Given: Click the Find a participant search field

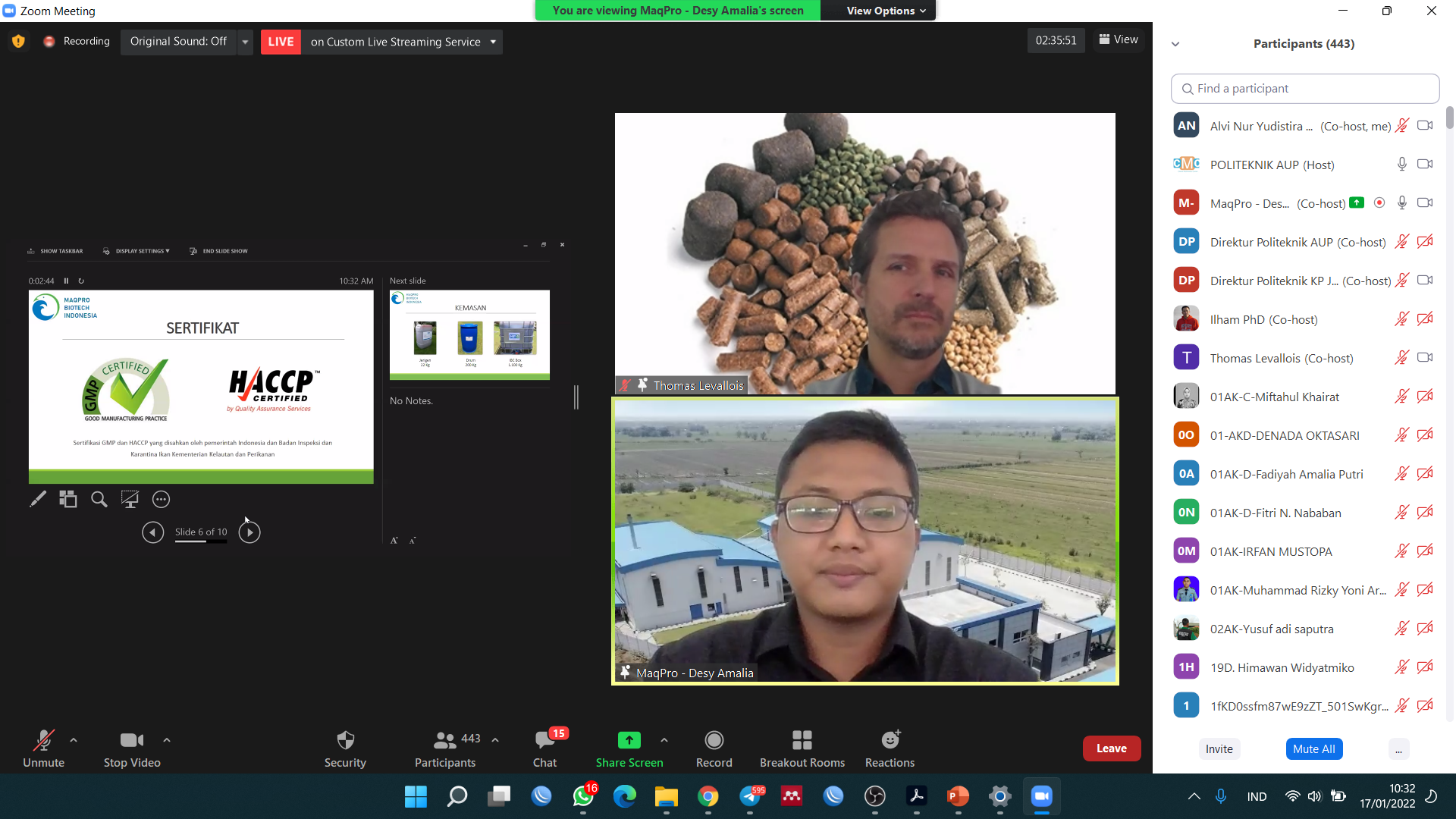Looking at the screenshot, I should pyautogui.click(x=1305, y=89).
